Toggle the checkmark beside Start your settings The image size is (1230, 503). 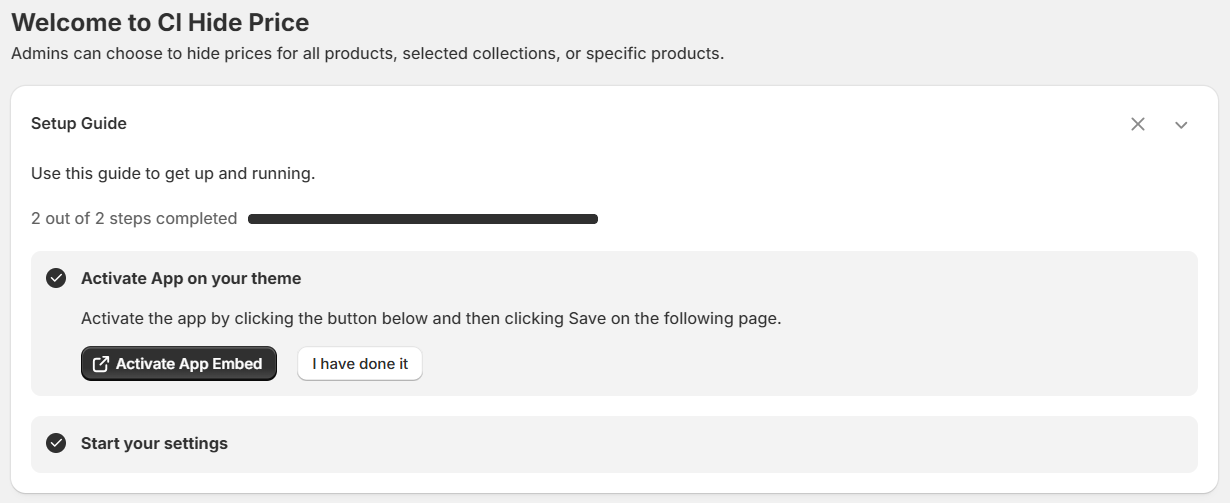point(56,443)
